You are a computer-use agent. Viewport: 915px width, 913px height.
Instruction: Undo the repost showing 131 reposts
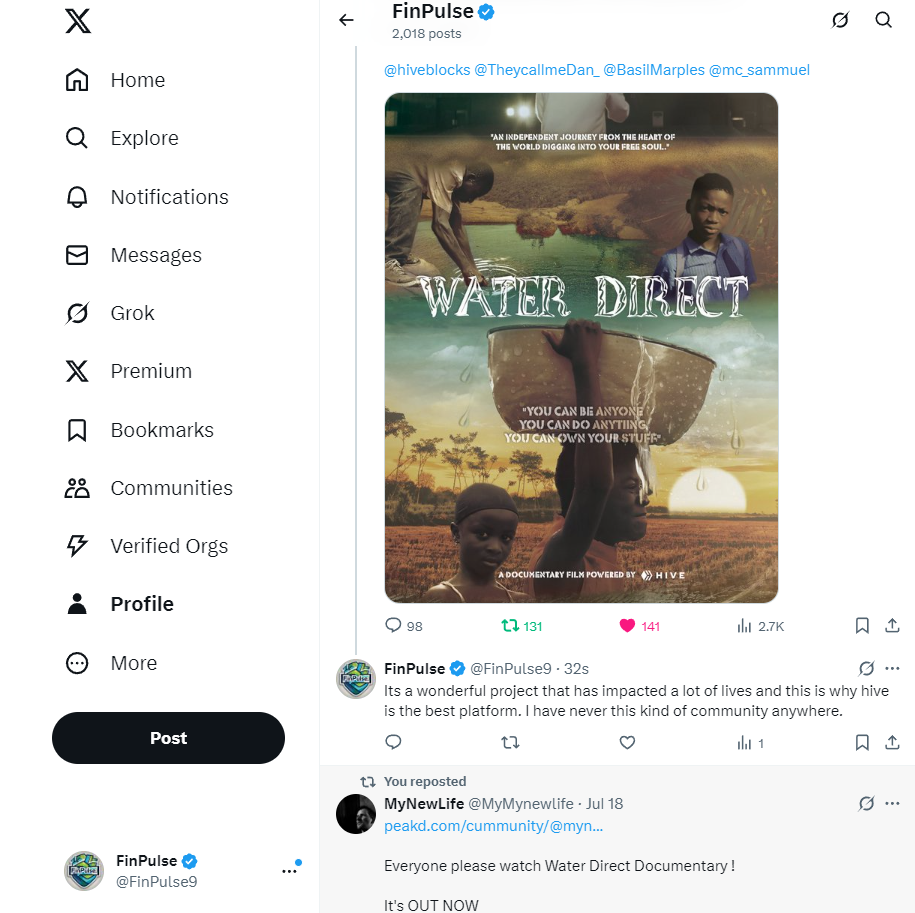[x=511, y=626]
